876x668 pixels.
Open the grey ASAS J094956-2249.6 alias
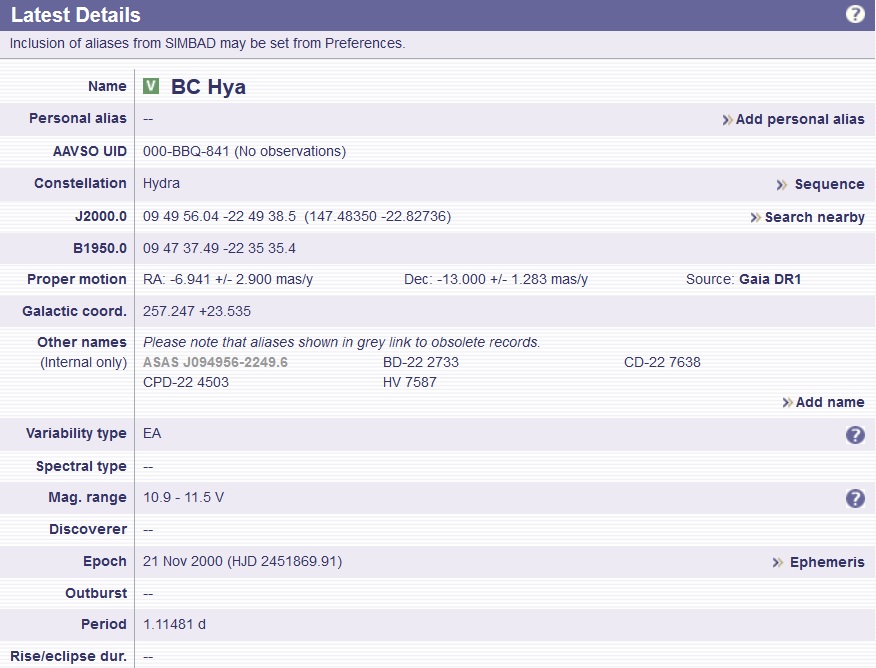point(215,362)
